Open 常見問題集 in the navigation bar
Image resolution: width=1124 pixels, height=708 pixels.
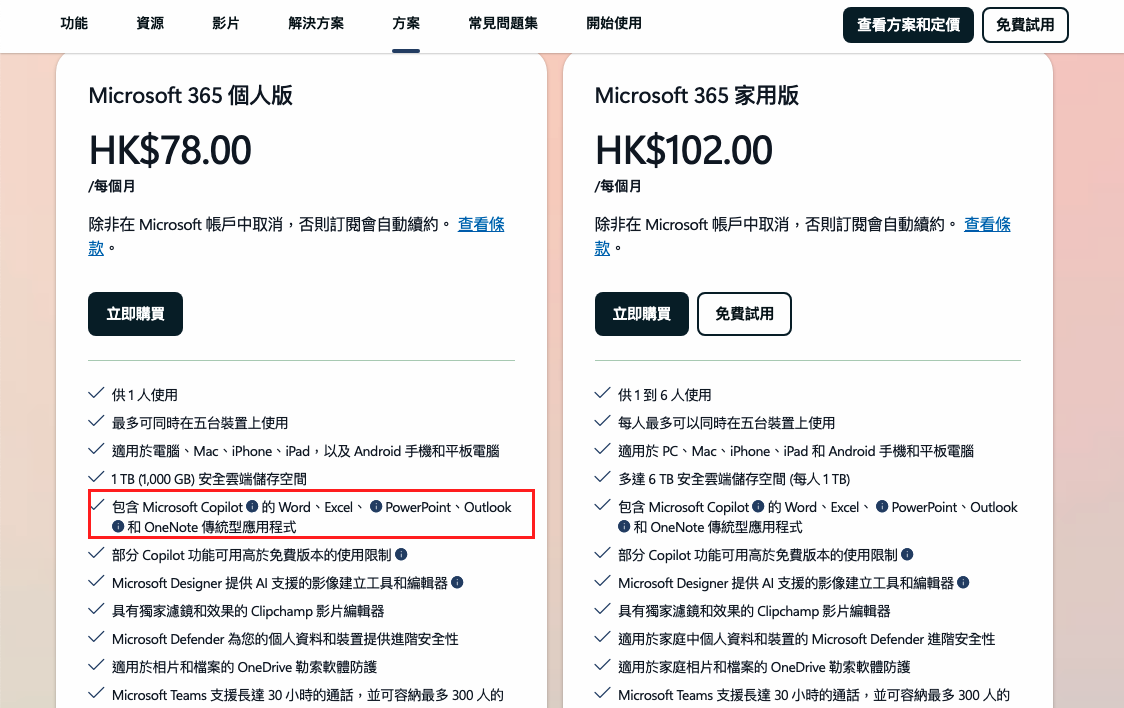click(x=502, y=23)
